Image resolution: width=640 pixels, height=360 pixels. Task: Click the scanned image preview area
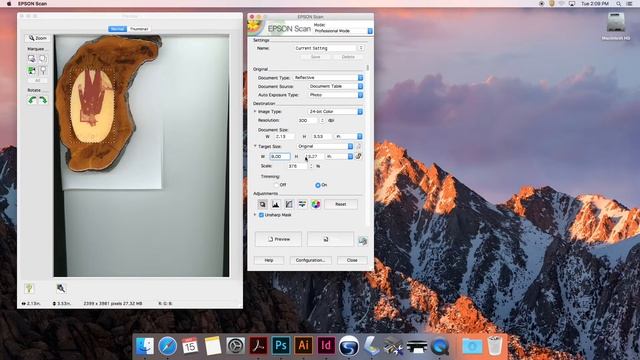click(x=142, y=156)
